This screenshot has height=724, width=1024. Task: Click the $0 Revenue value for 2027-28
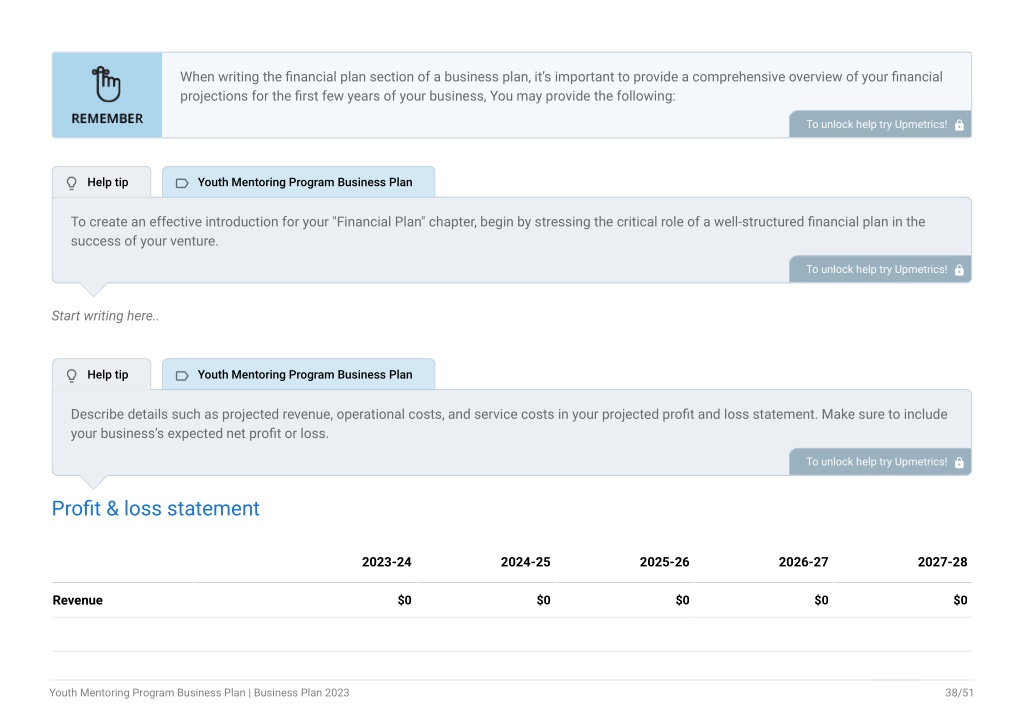pyautogui.click(x=960, y=601)
